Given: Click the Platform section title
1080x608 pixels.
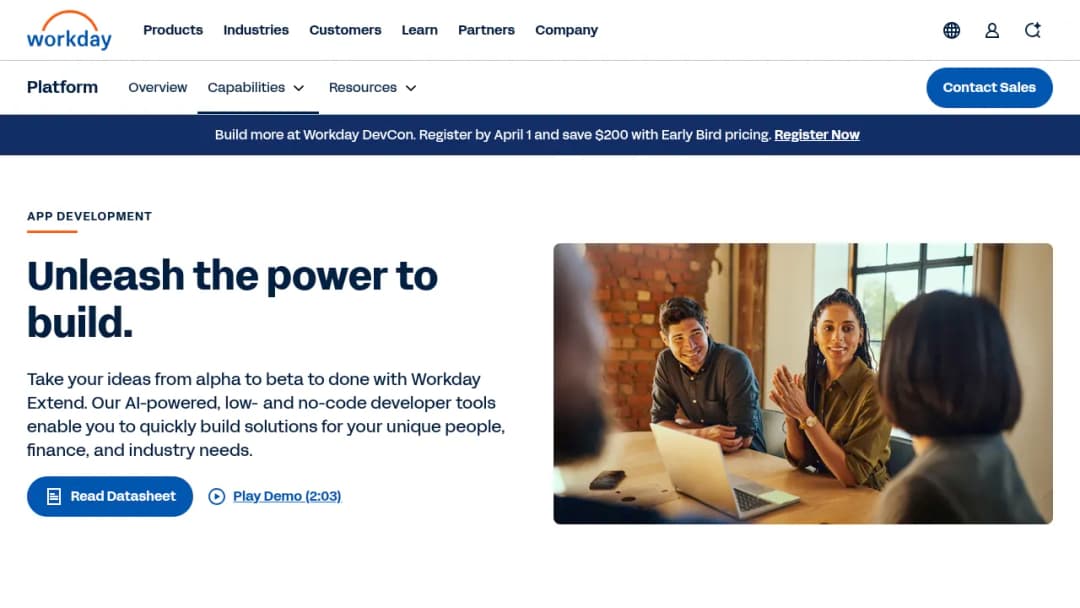Looking at the screenshot, I should pyautogui.click(x=63, y=87).
